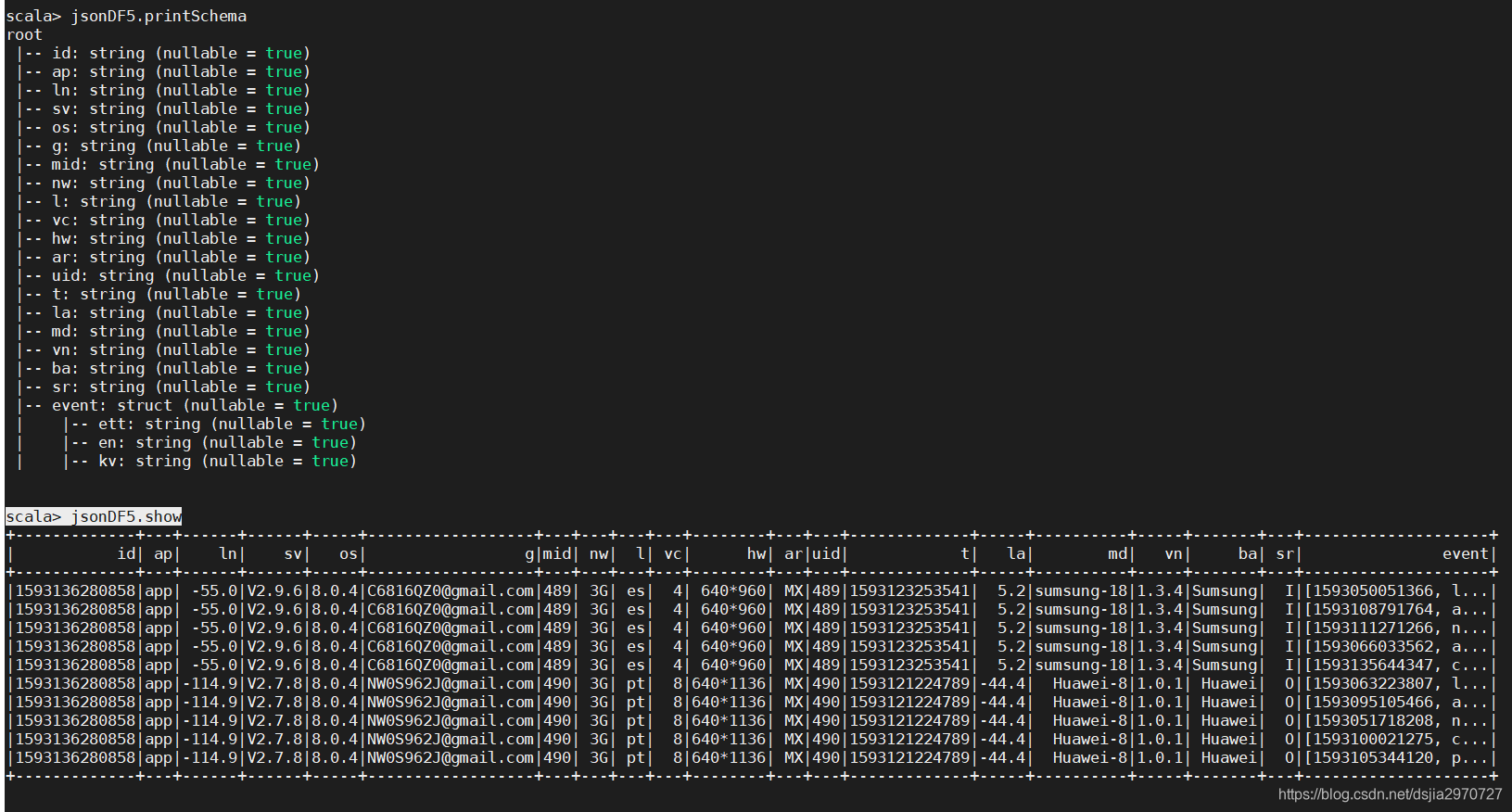Select the 't: string' schema line

pos(158,294)
